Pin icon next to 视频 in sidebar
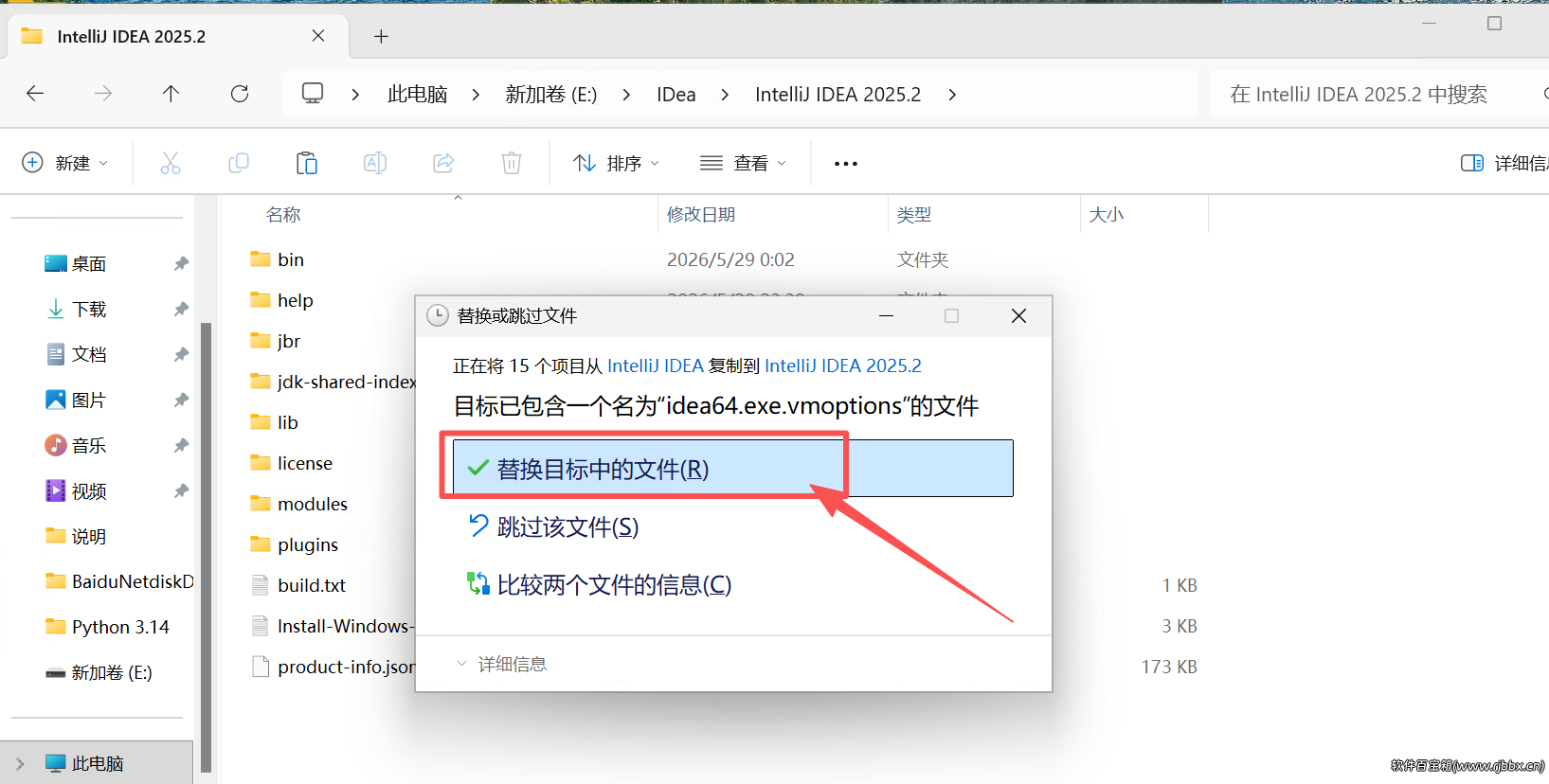This screenshot has width=1549, height=784. coord(181,491)
